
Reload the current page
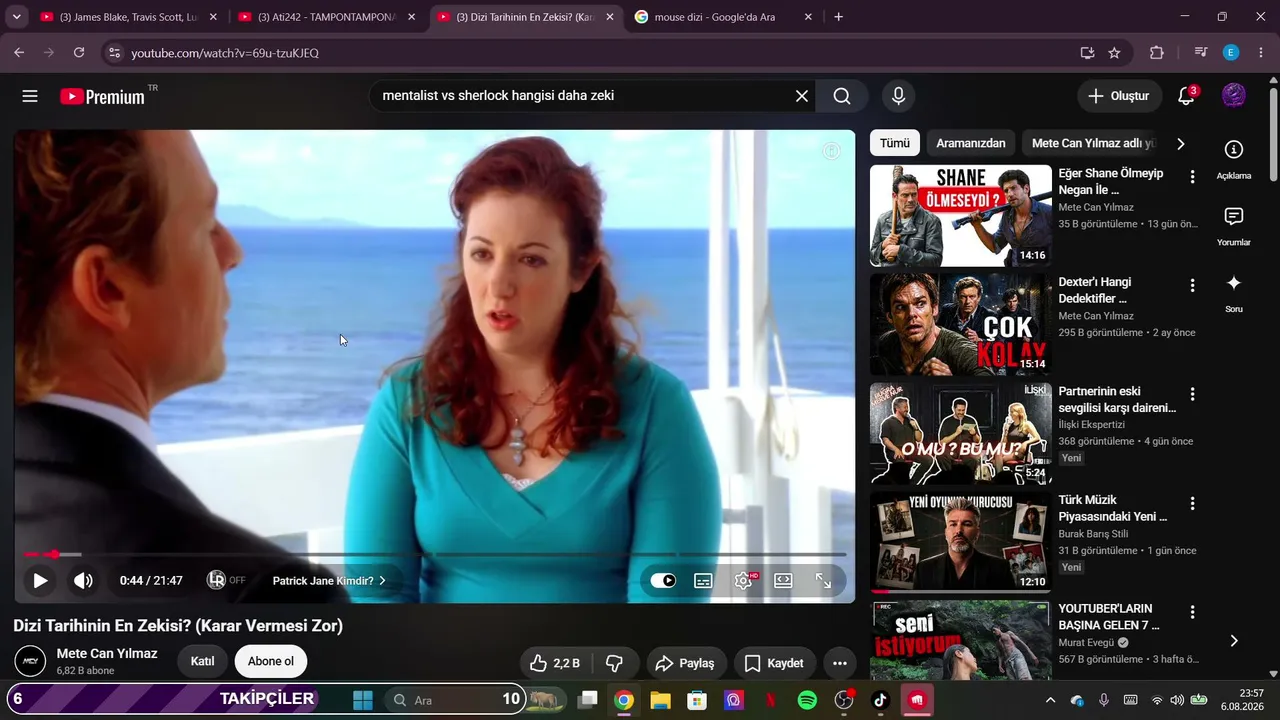pyautogui.click(x=79, y=53)
